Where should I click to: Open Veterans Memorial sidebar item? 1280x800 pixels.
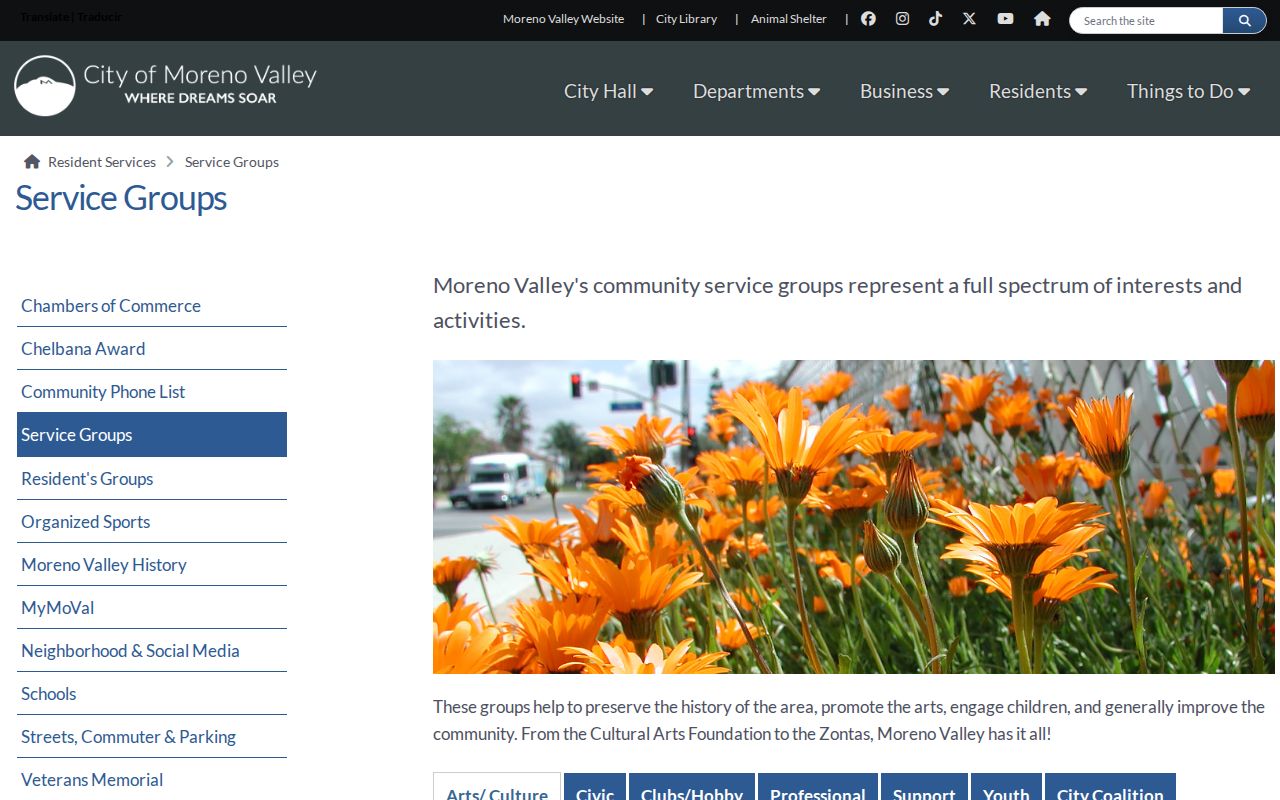click(x=152, y=780)
